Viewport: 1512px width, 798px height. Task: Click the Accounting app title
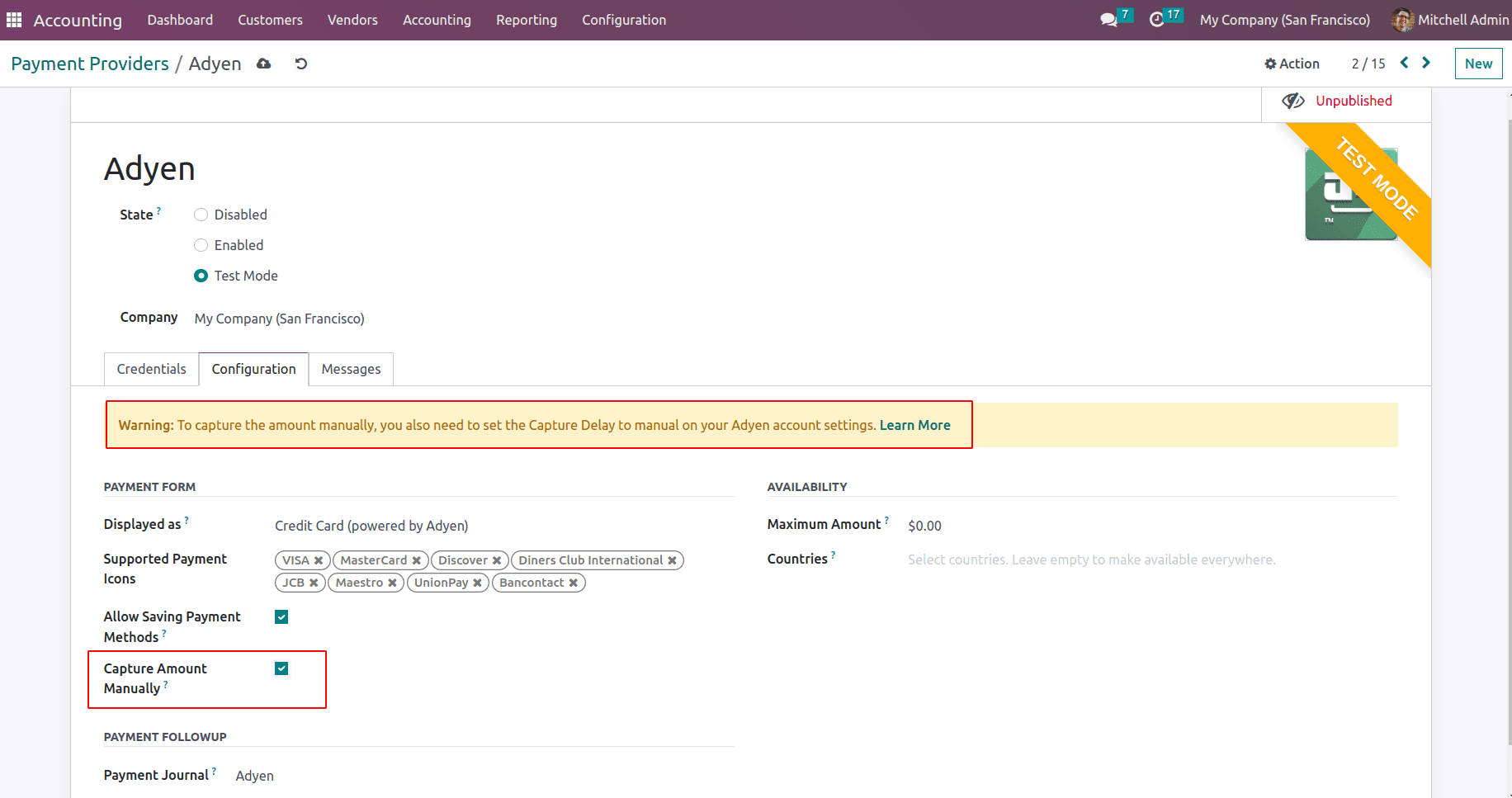78,20
